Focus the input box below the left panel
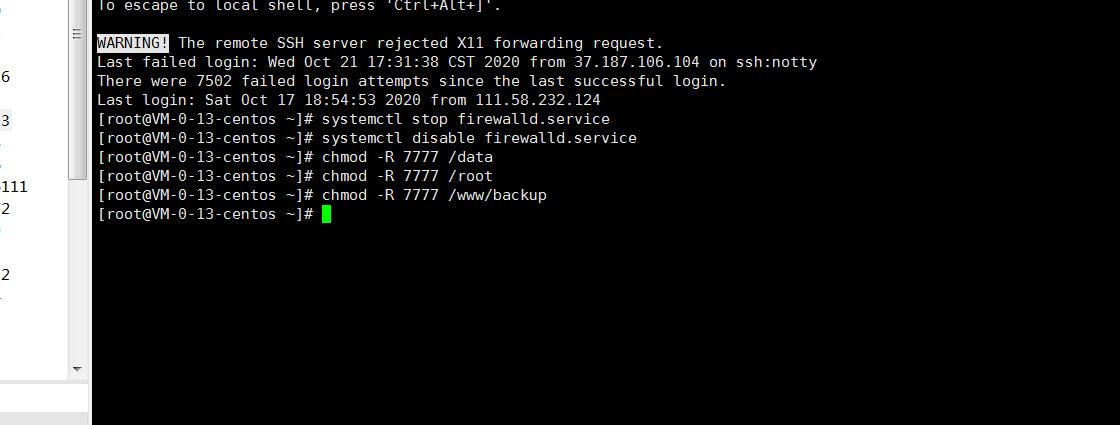The height and width of the screenshot is (425, 1120). [x=44, y=398]
